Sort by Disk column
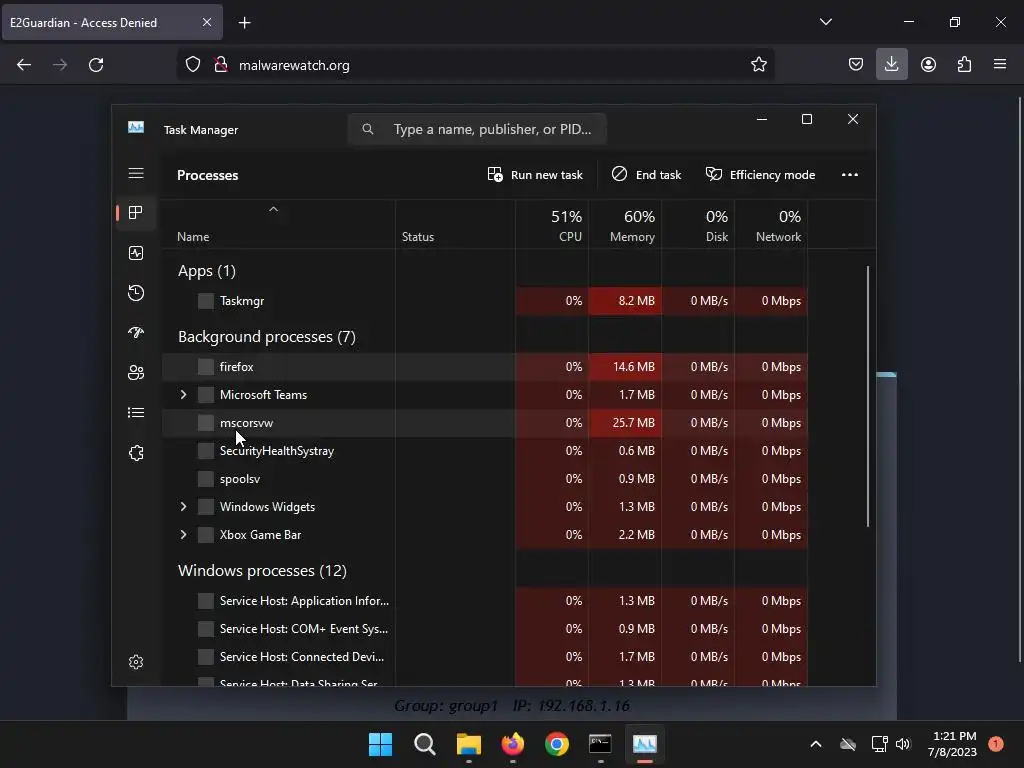The width and height of the screenshot is (1024, 768). pos(698,225)
